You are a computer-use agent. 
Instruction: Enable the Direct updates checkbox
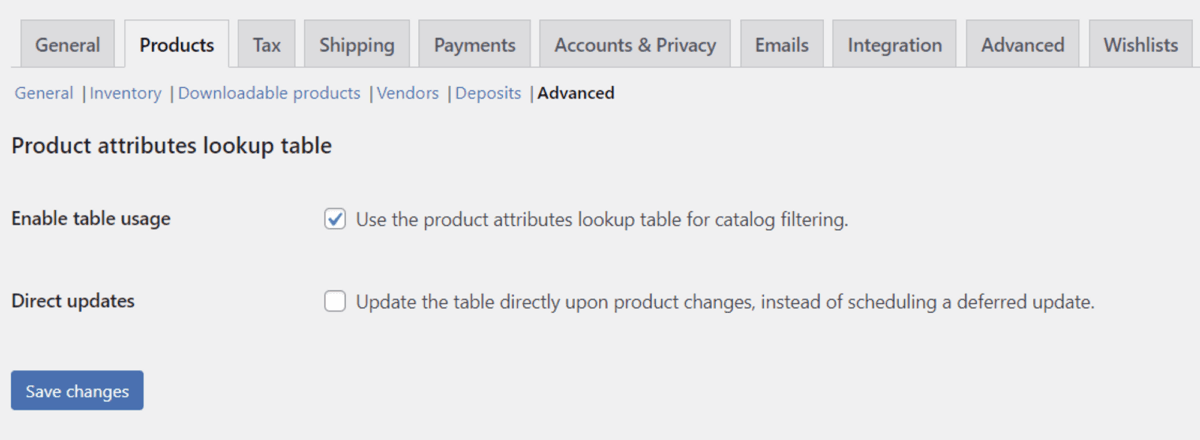click(335, 301)
